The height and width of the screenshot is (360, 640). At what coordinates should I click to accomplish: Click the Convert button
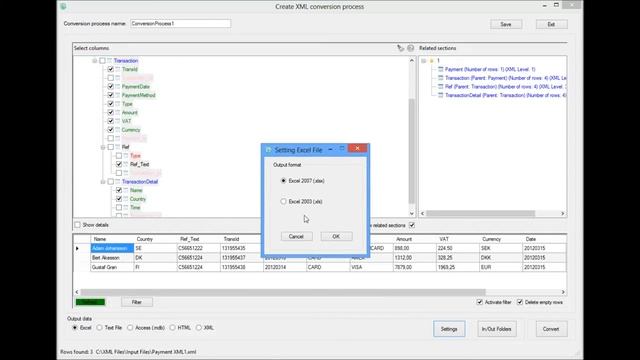[x=551, y=329]
